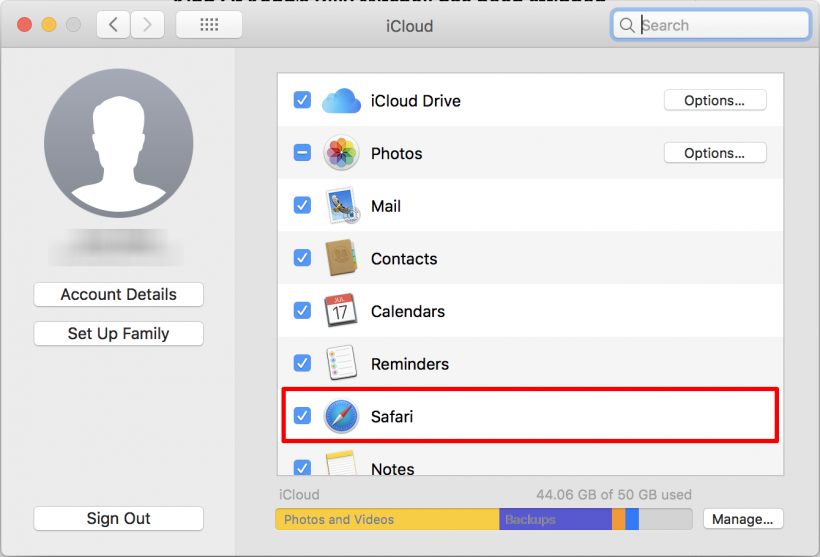
Task: Click the iCloud window title
Action: (x=409, y=26)
